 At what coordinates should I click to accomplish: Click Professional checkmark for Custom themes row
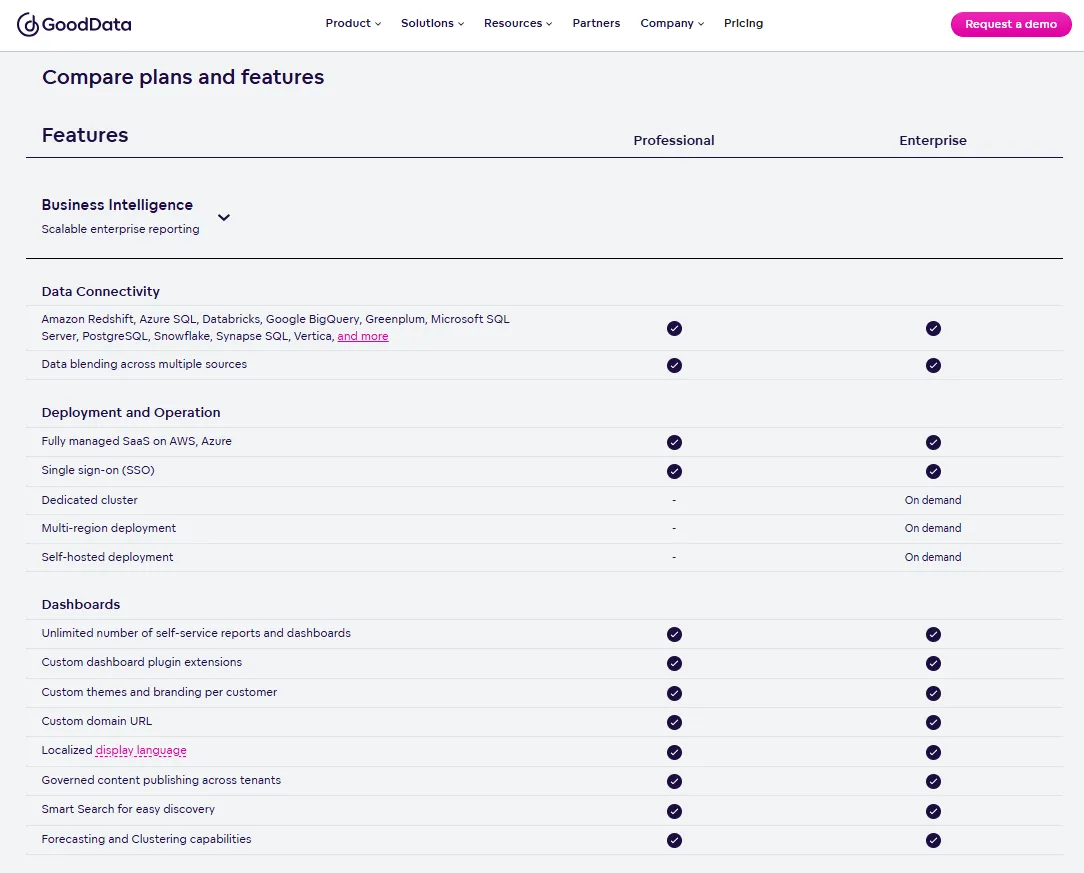click(x=674, y=693)
